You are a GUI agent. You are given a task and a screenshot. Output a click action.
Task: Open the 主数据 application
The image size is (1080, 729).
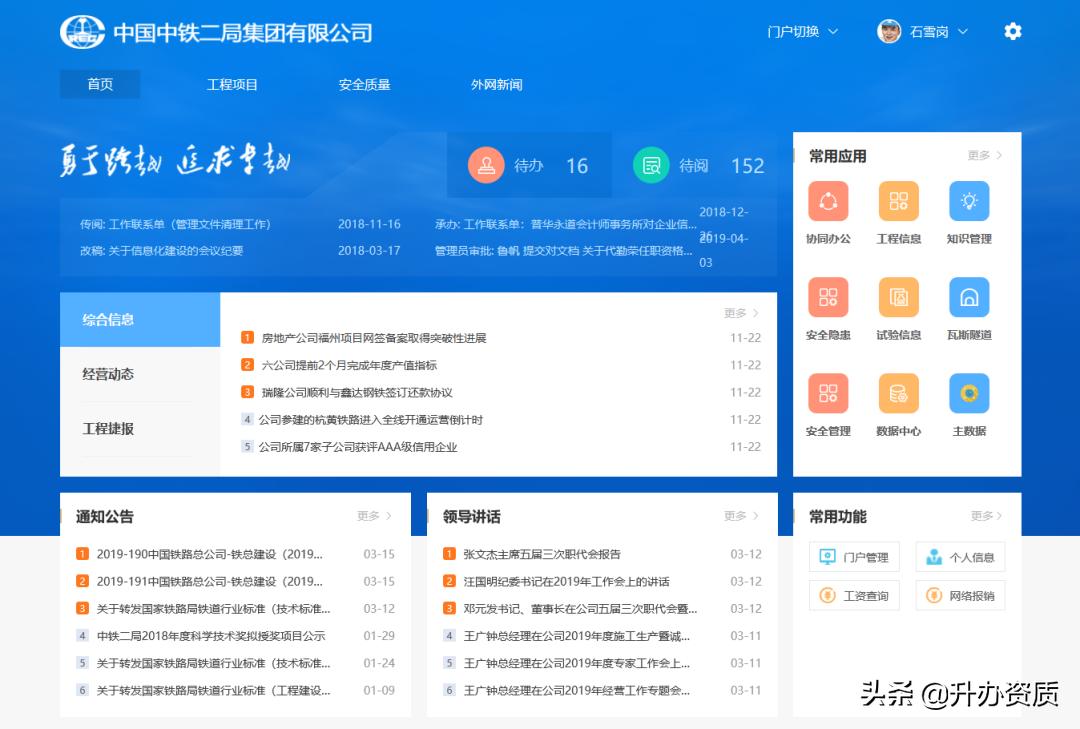(968, 393)
